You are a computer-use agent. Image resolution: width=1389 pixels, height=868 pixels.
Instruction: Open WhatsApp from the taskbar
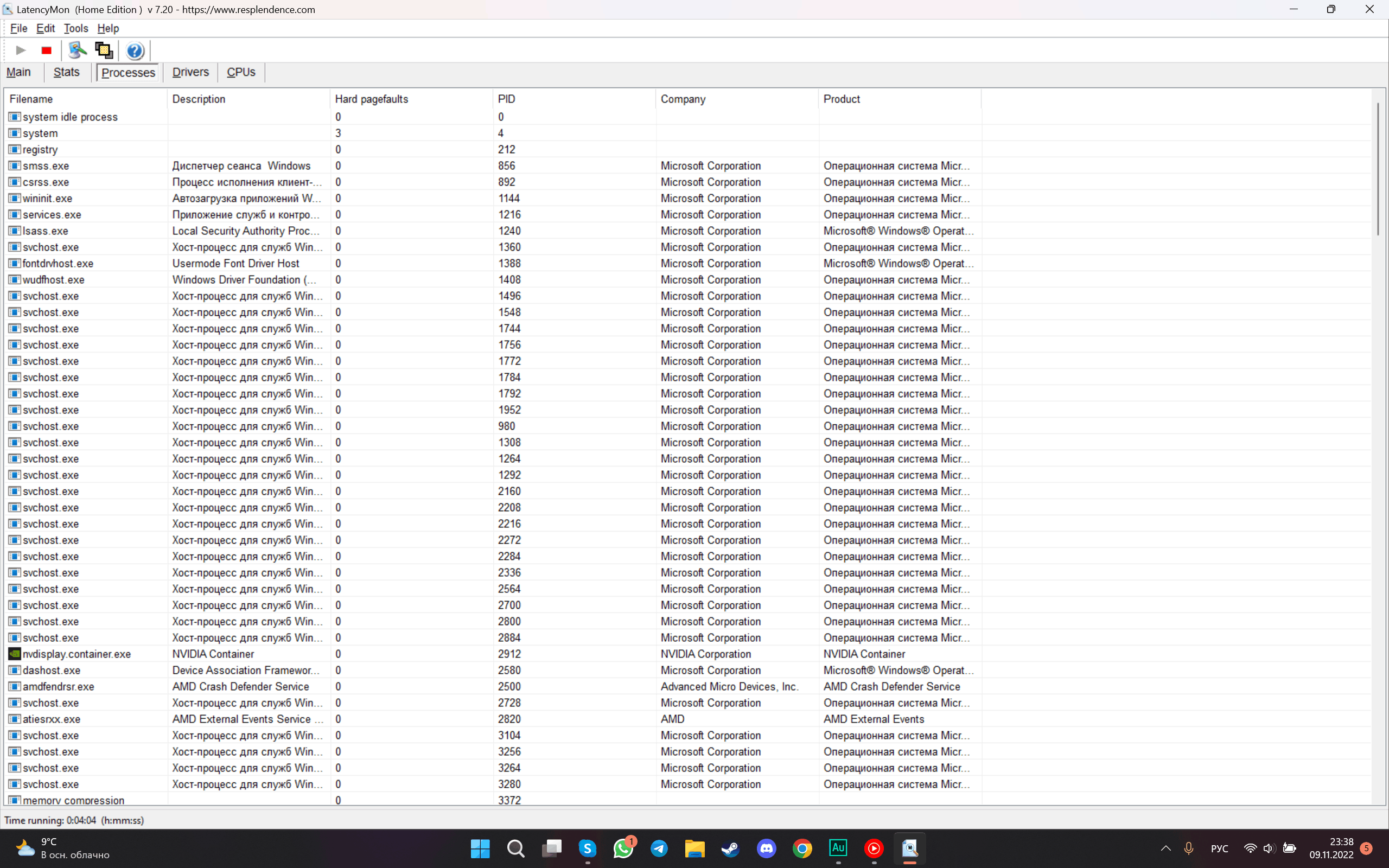[x=623, y=848]
